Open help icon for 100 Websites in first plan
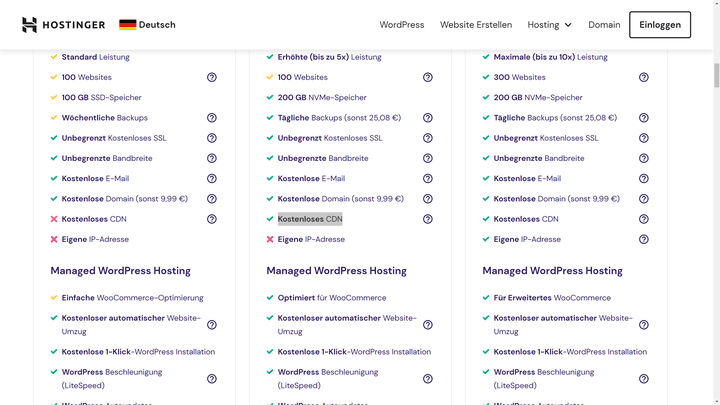The height and width of the screenshot is (405, 720). 212,77
